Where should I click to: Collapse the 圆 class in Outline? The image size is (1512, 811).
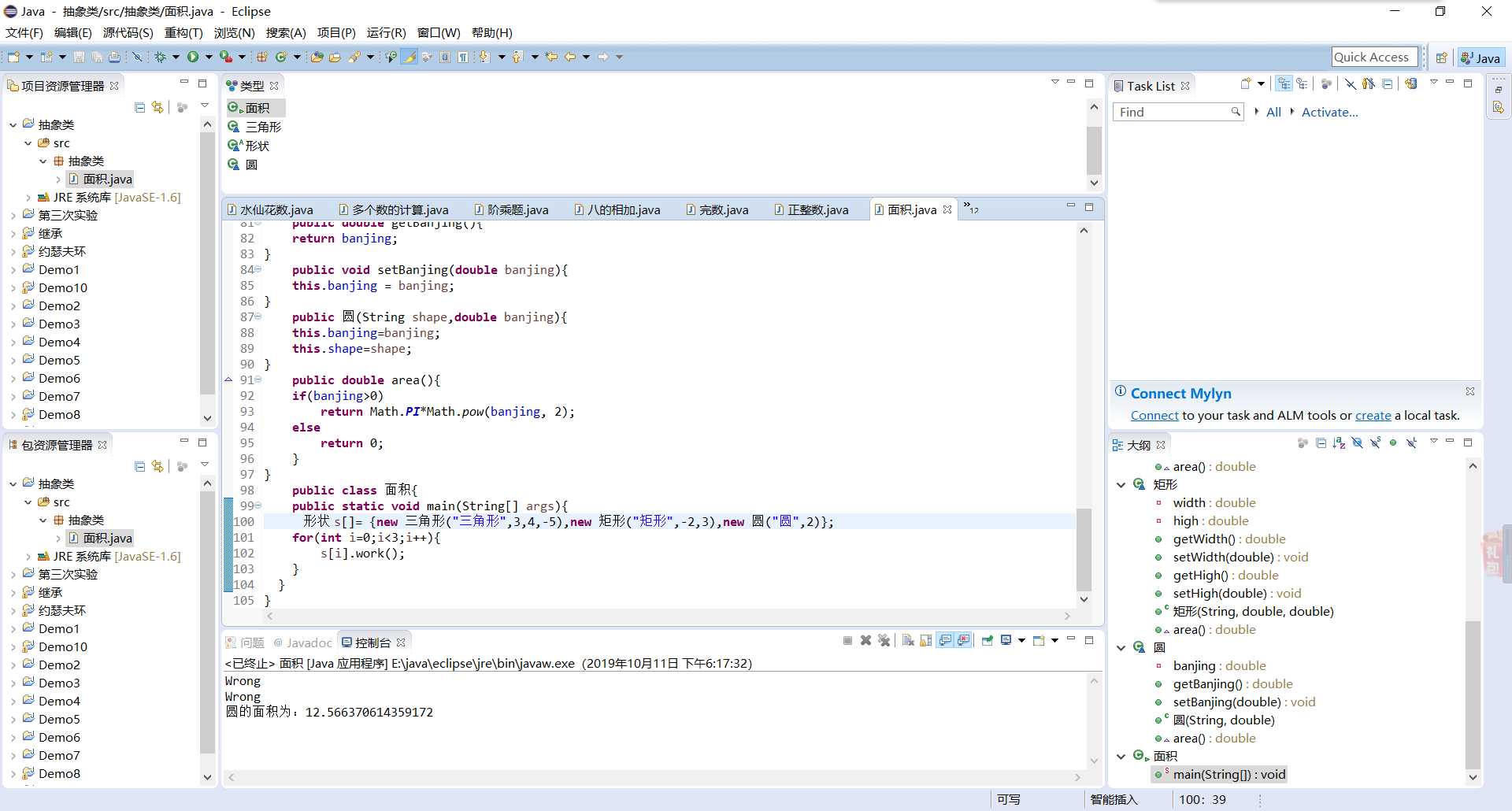tap(1121, 648)
